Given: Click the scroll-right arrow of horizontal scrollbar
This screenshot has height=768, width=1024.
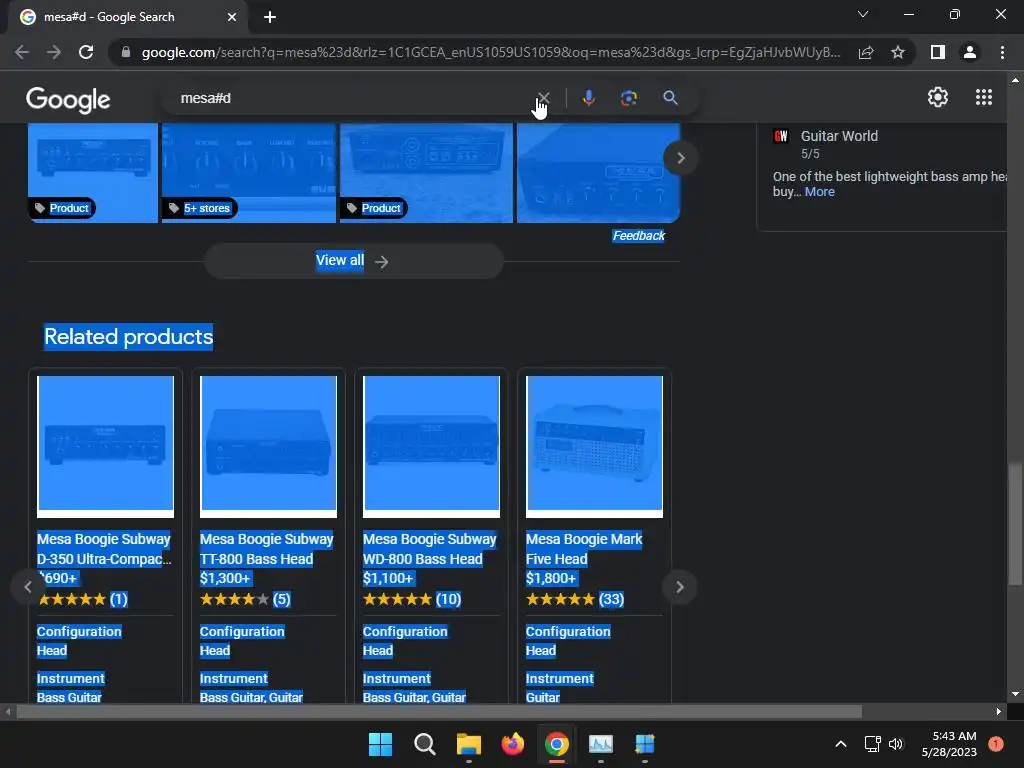Looking at the screenshot, I should point(999,712).
